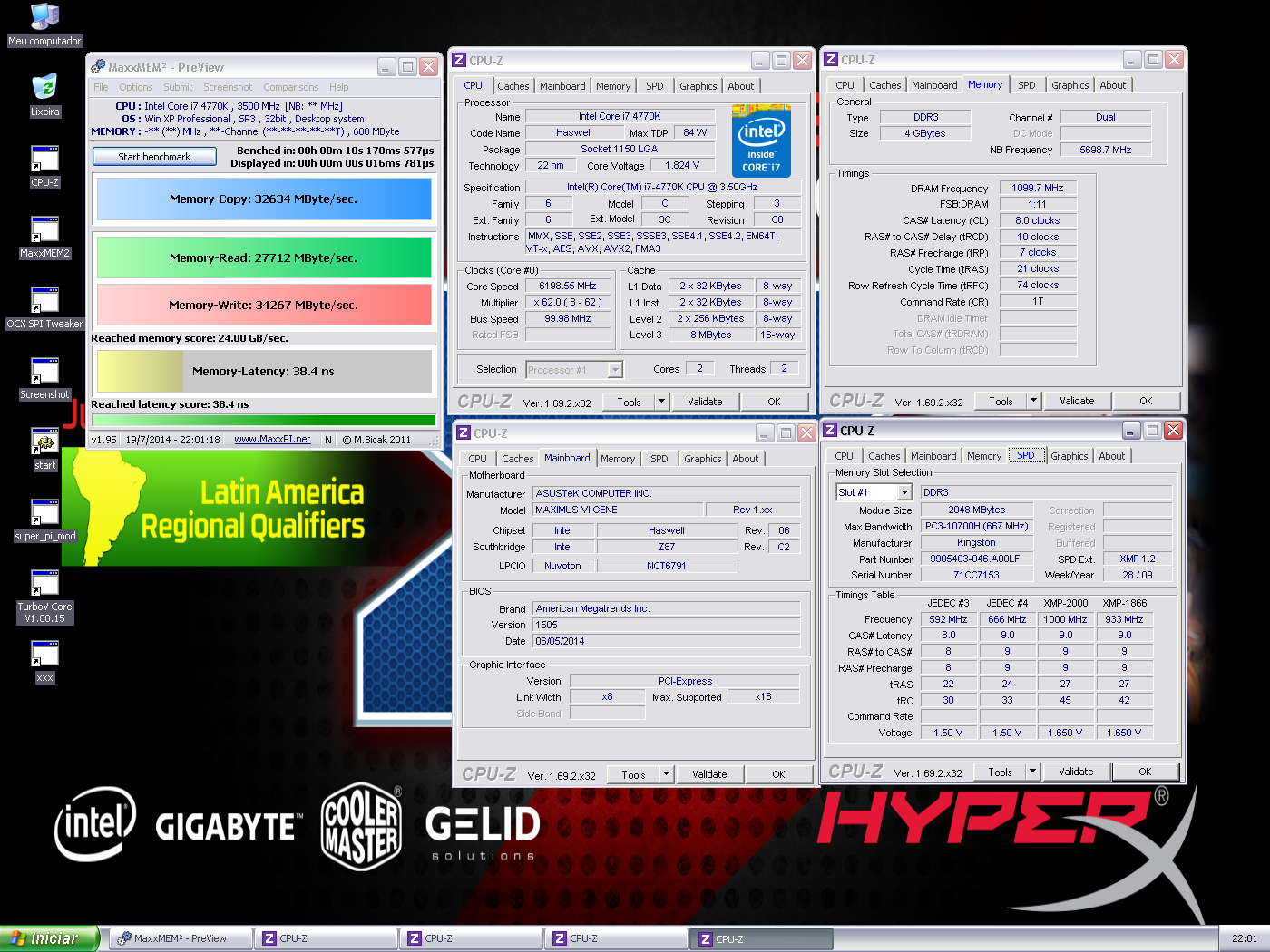Click the Part Number field 9905403-046.A00LF

pyautogui.click(x=975, y=559)
